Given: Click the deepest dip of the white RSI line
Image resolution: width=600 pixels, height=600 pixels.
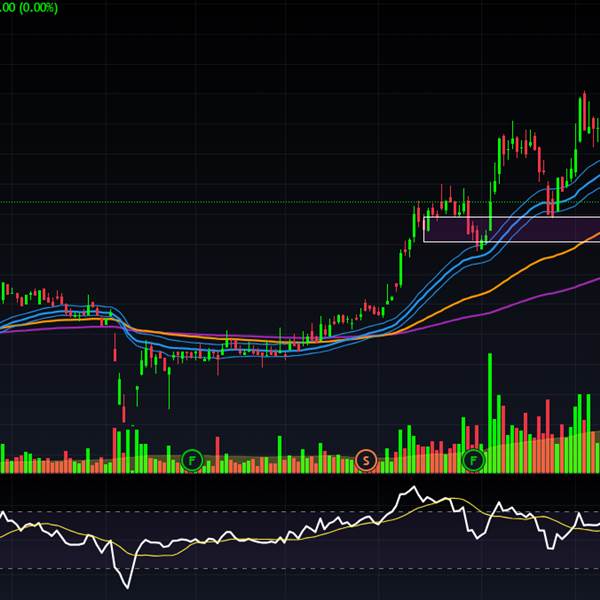Looking at the screenshot, I should (x=127, y=585).
